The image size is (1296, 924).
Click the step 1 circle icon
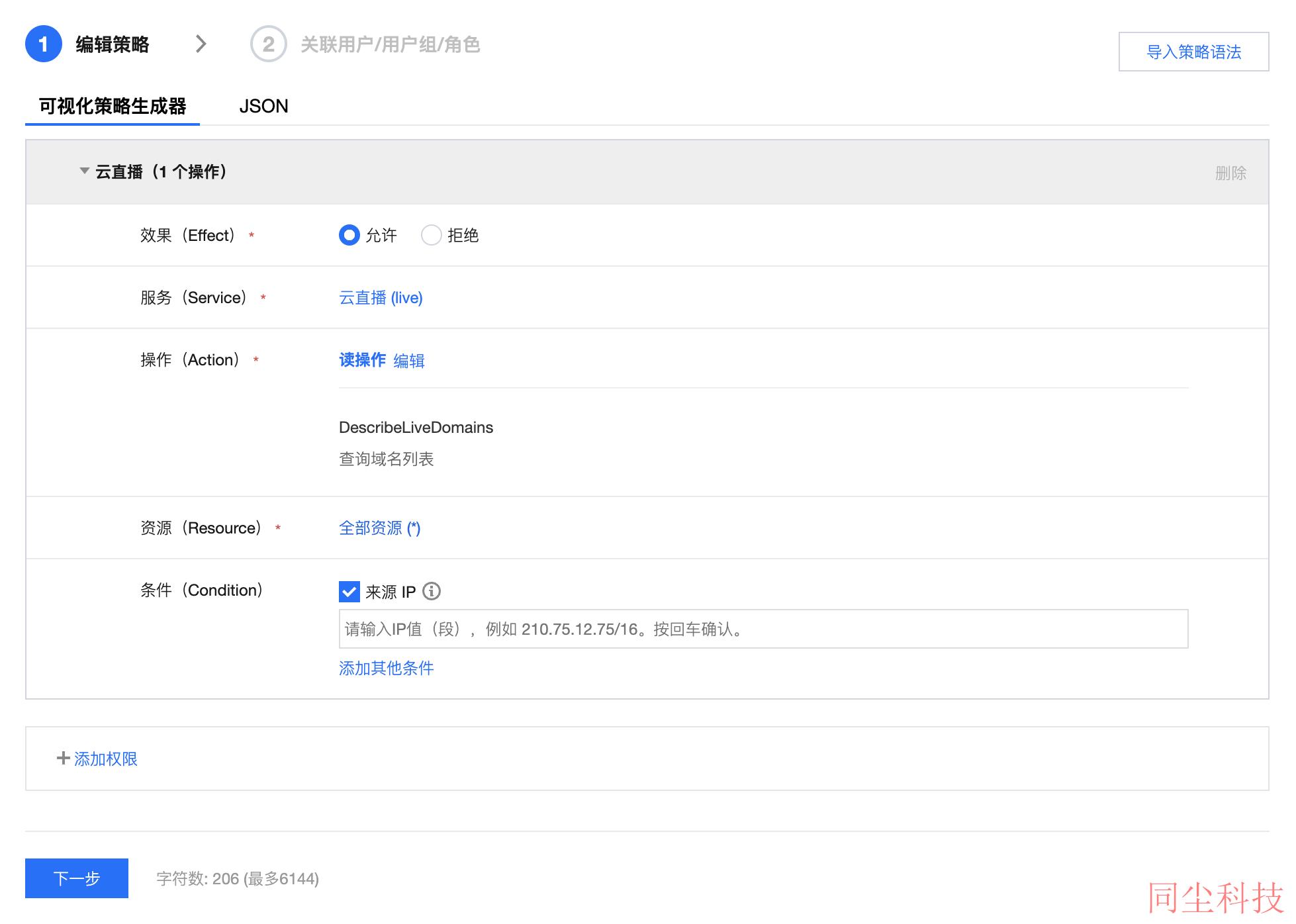[x=44, y=44]
